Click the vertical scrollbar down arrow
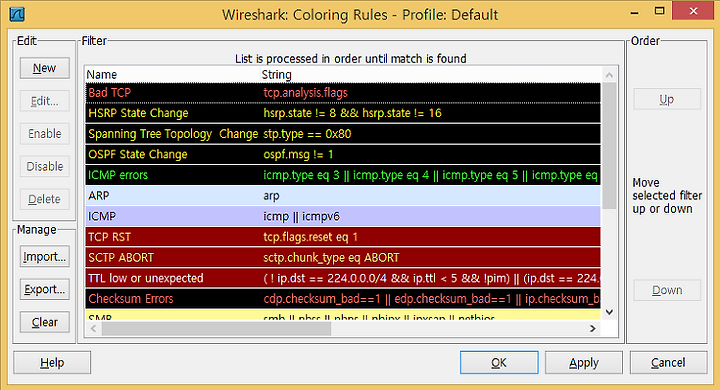The height and width of the screenshot is (390, 720). pos(609,312)
